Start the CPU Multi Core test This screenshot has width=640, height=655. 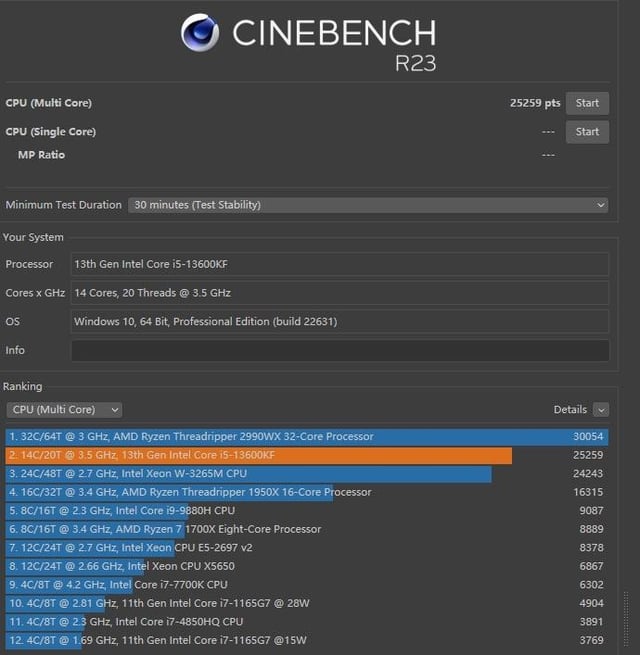coord(587,103)
